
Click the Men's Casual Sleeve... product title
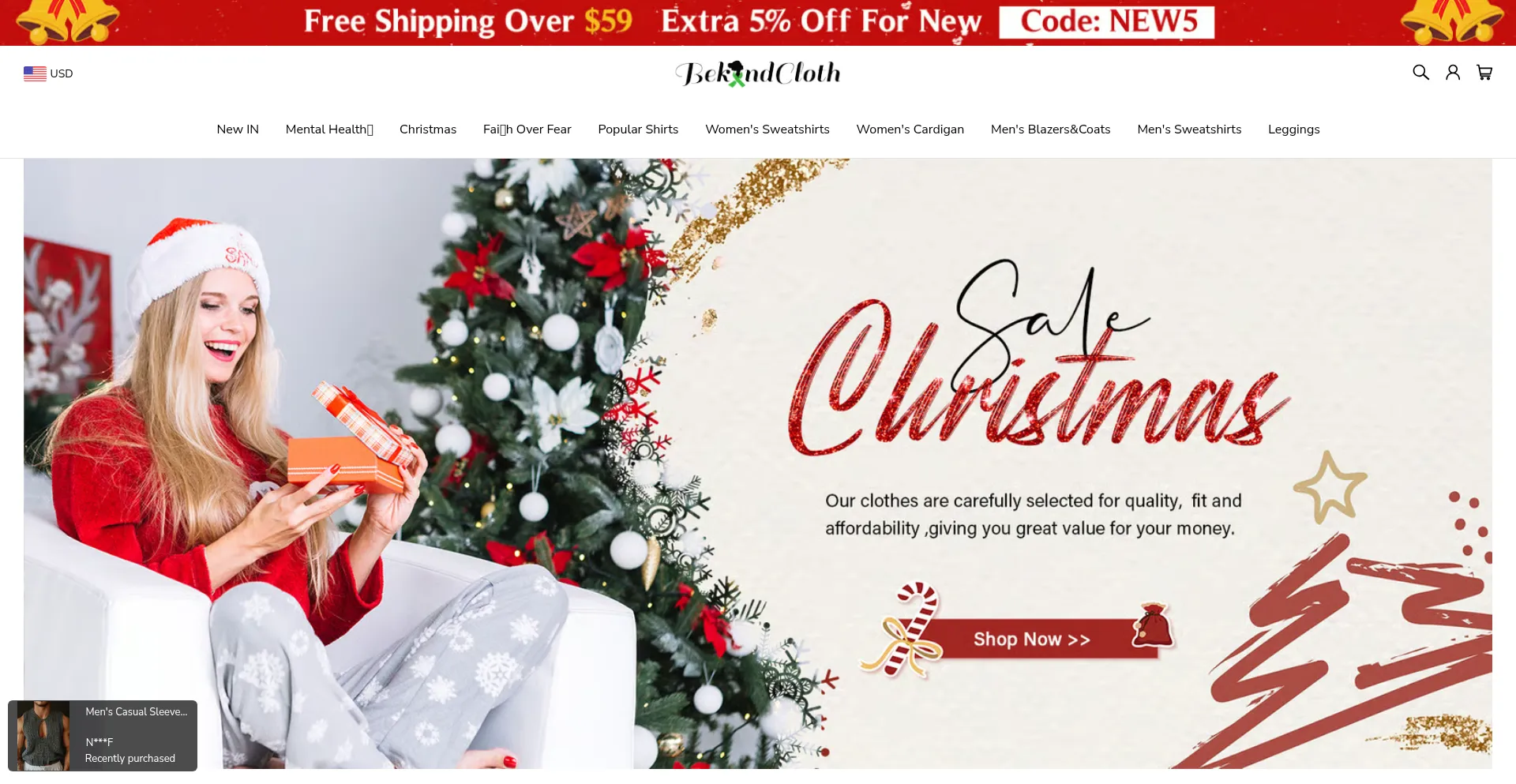[x=137, y=712]
